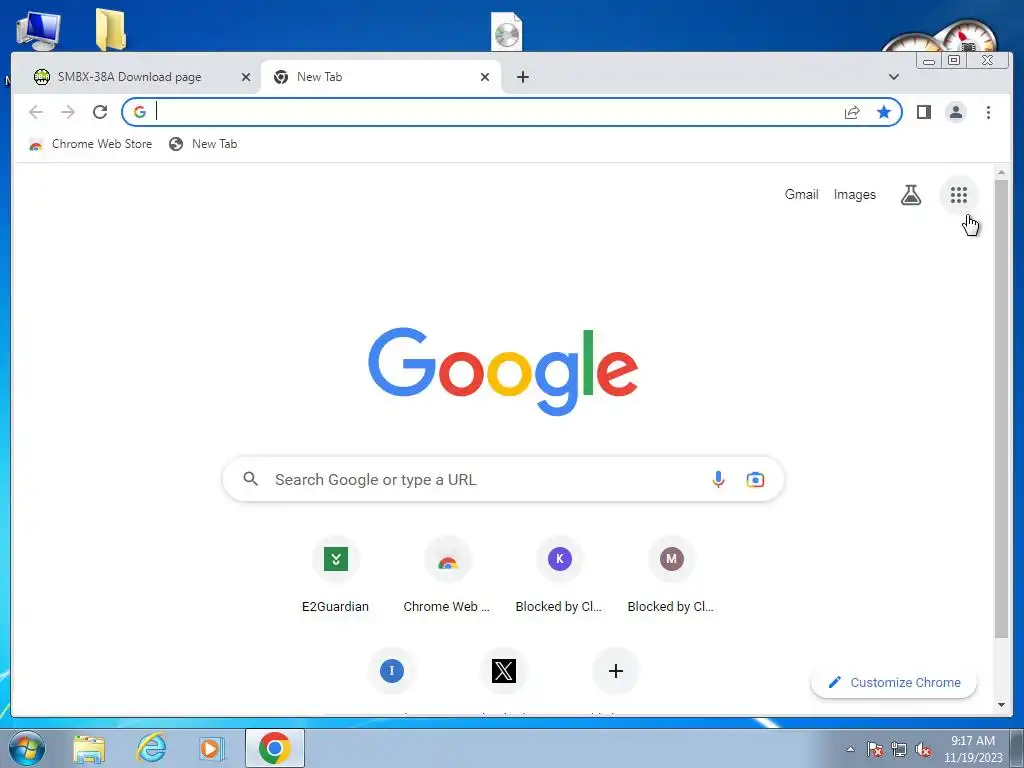Open network status tray icon
Viewport: 1024px width, 768px height.
click(899, 749)
